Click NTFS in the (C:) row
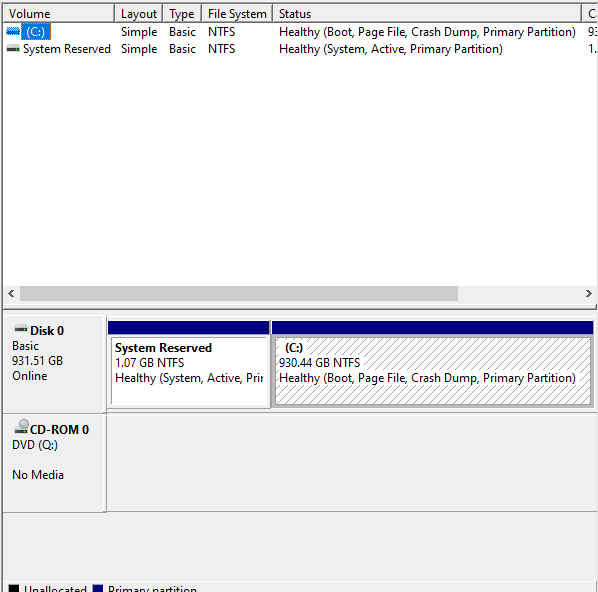 click(222, 32)
